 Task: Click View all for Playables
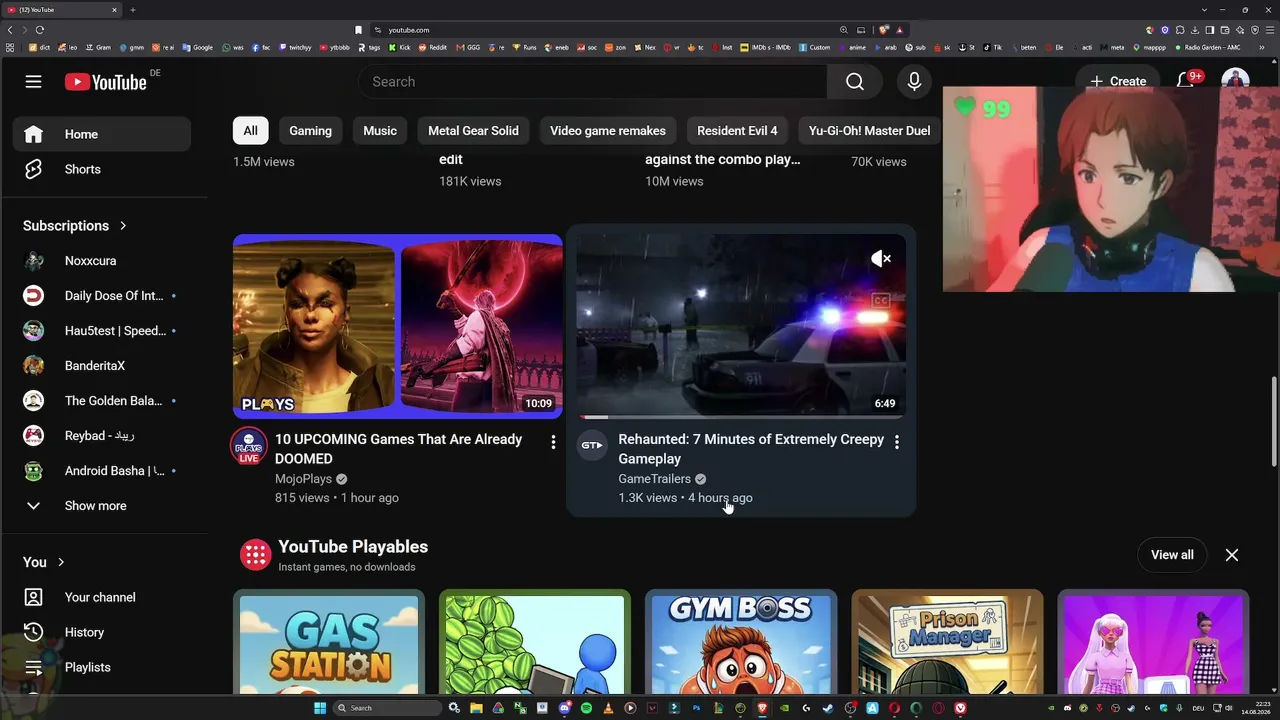click(x=1172, y=555)
